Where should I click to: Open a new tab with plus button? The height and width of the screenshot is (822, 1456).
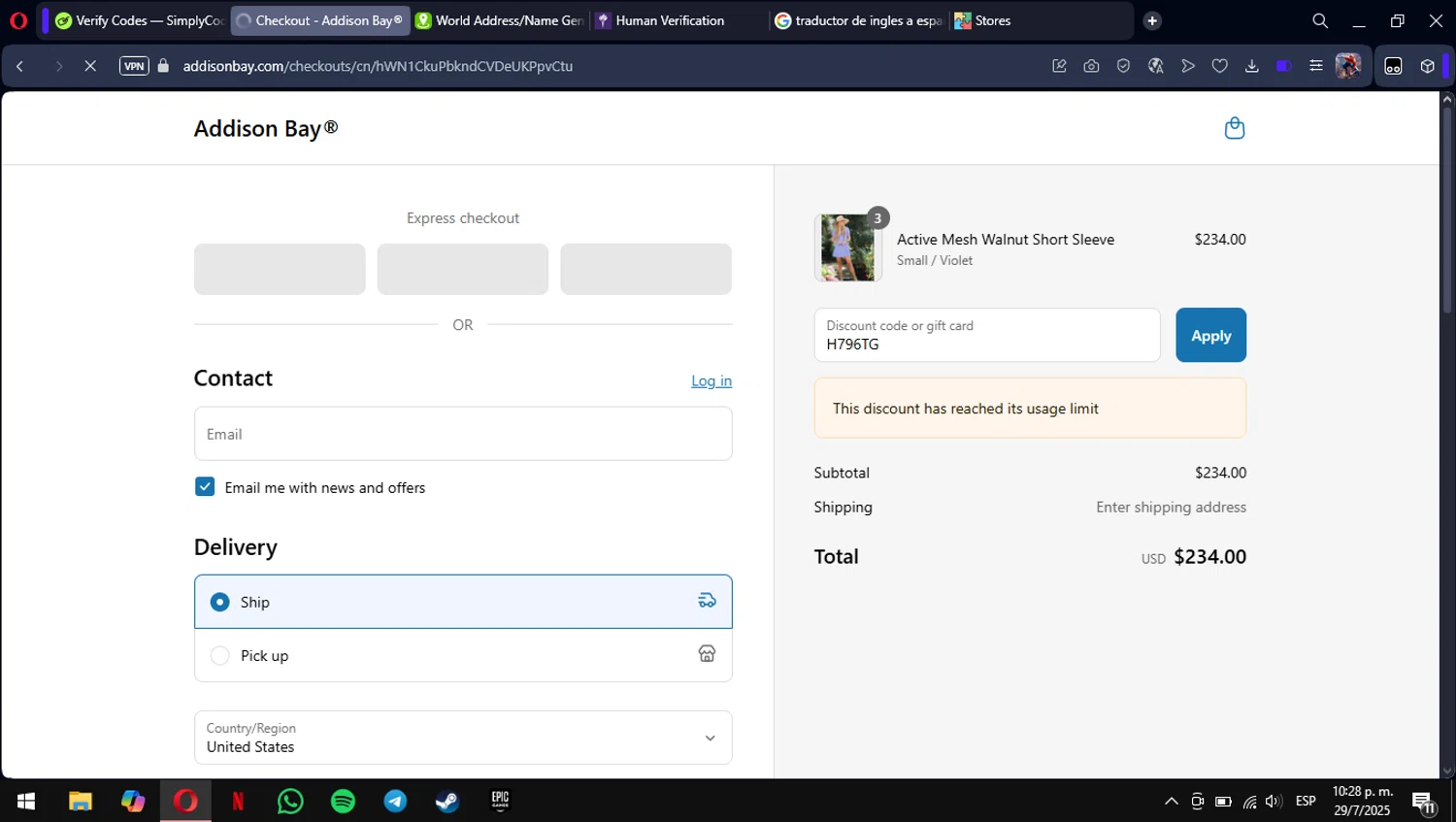coord(1152,20)
